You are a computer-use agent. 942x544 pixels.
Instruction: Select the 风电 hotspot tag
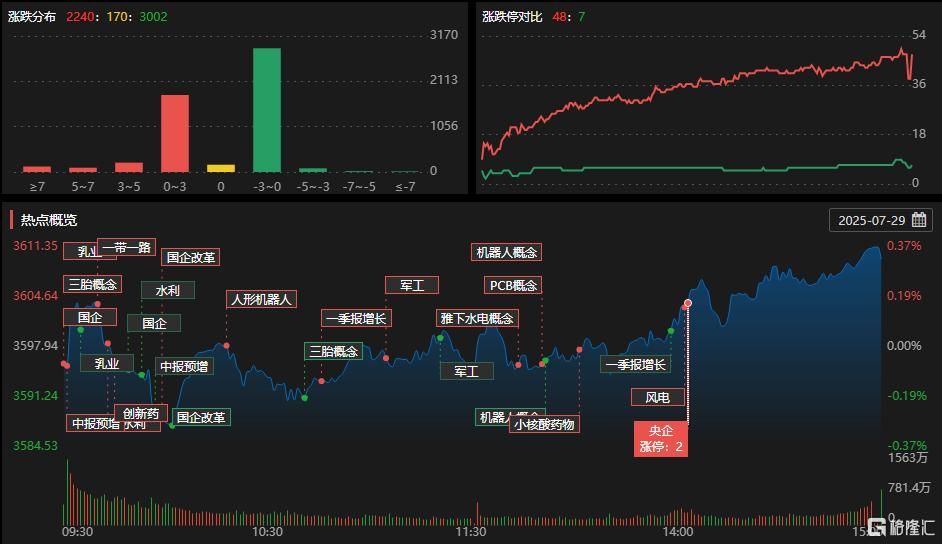658,397
